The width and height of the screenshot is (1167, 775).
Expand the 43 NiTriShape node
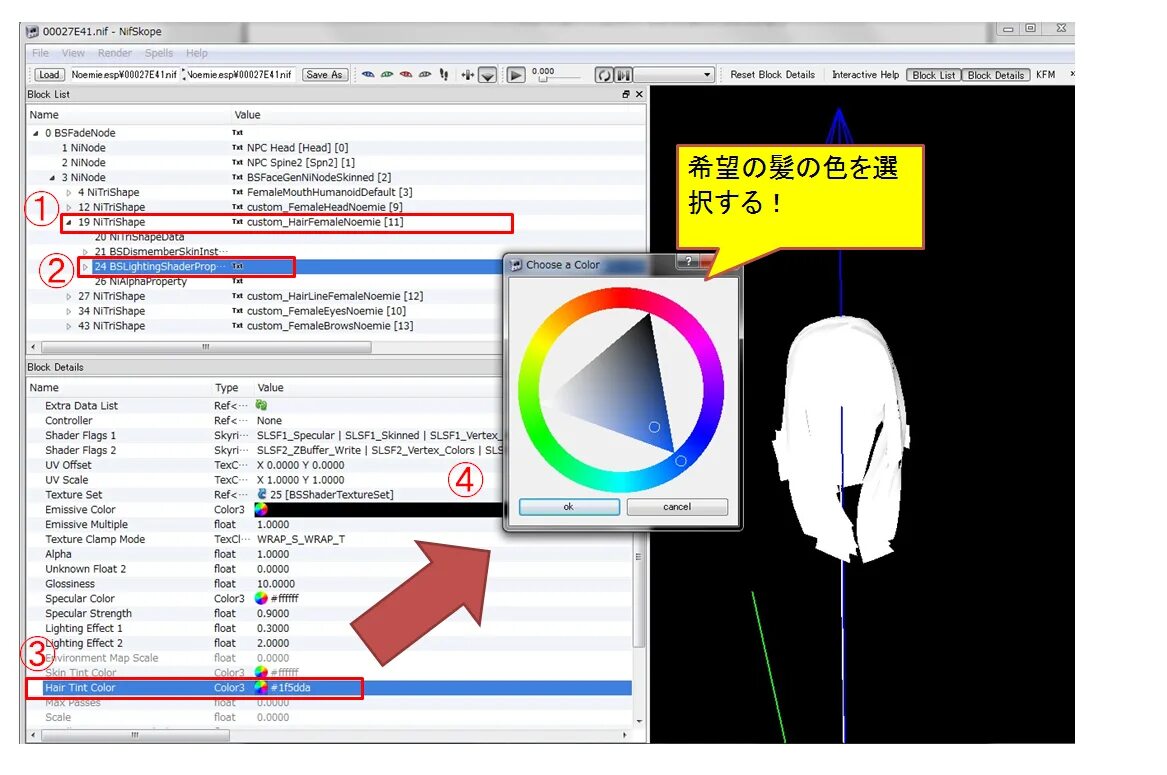tap(68, 326)
